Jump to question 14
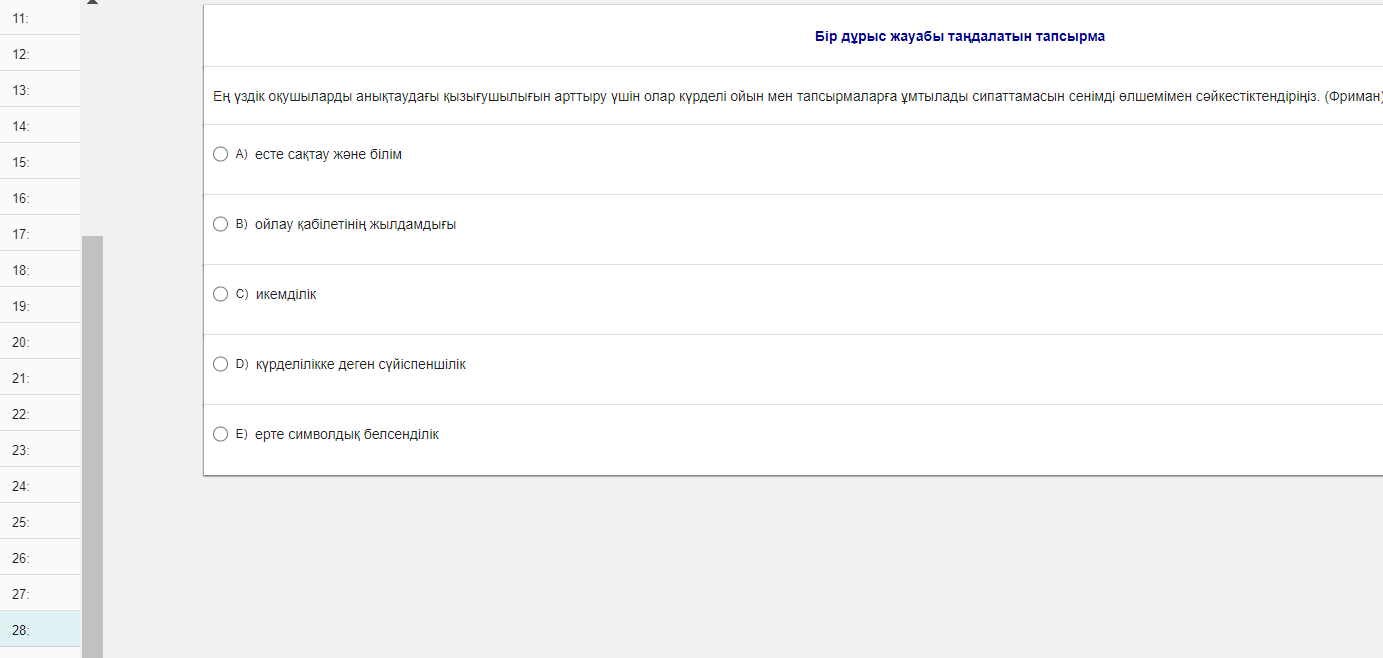 tap(40, 126)
